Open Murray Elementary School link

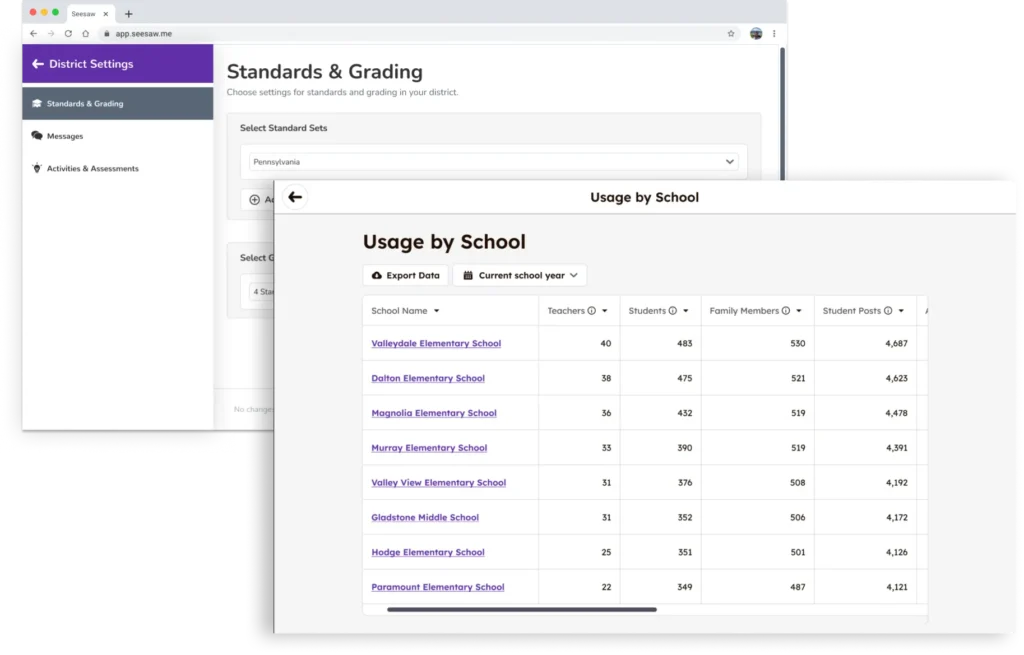(429, 448)
